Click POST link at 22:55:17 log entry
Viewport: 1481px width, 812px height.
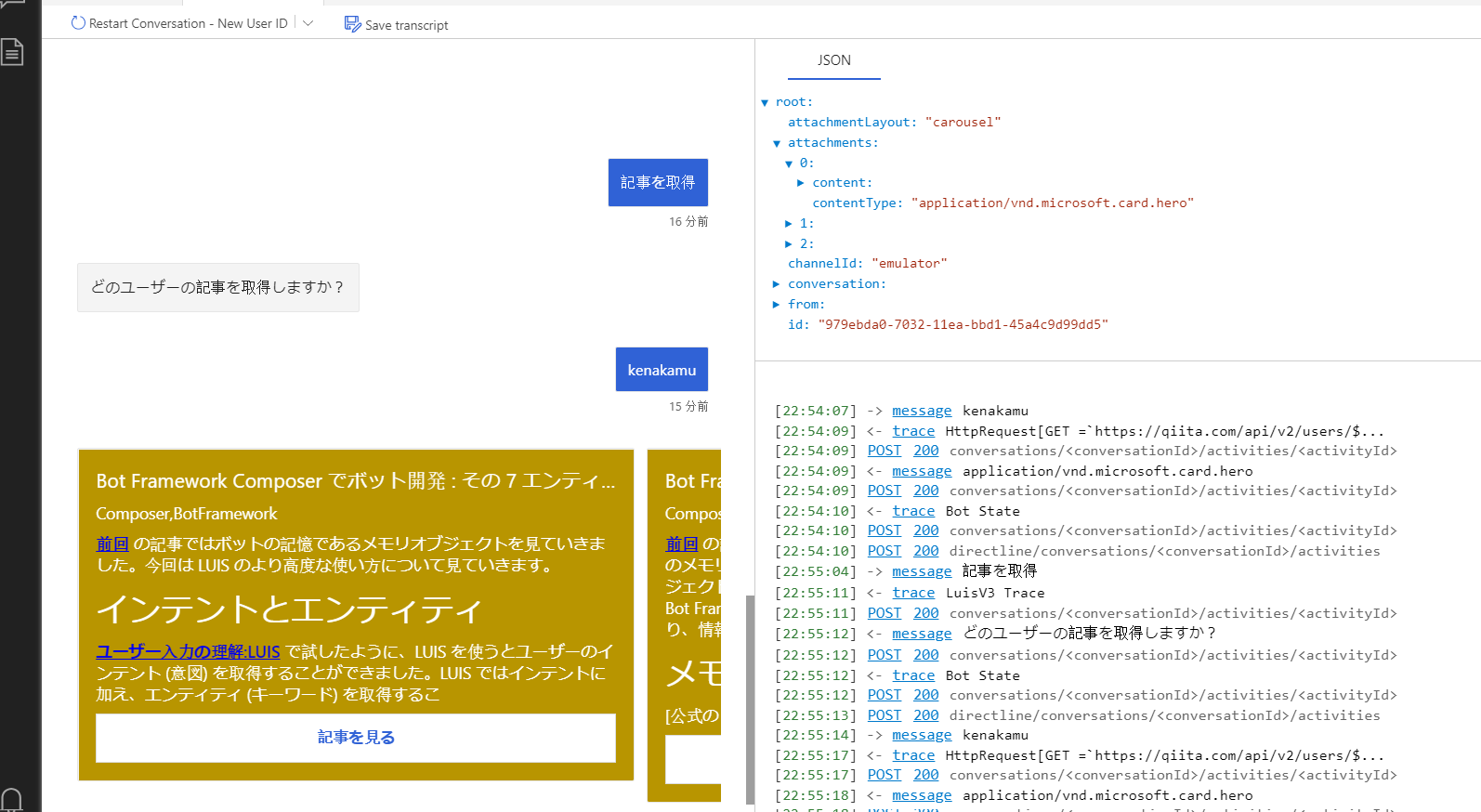click(885, 775)
